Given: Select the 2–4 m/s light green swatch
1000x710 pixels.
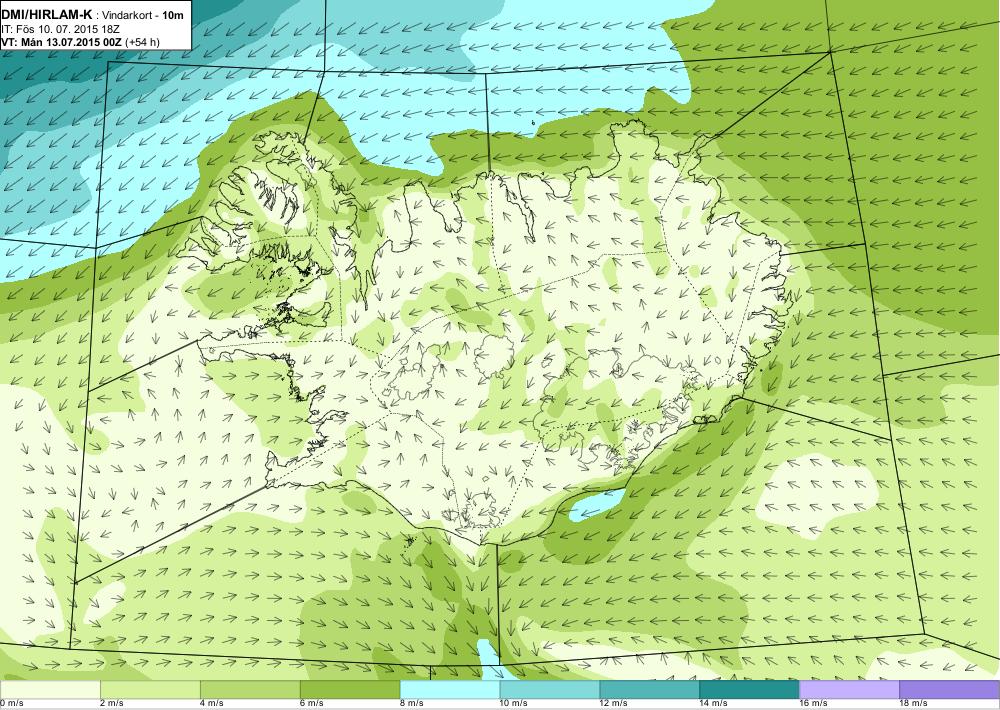Looking at the screenshot, I should click(x=150, y=690).
